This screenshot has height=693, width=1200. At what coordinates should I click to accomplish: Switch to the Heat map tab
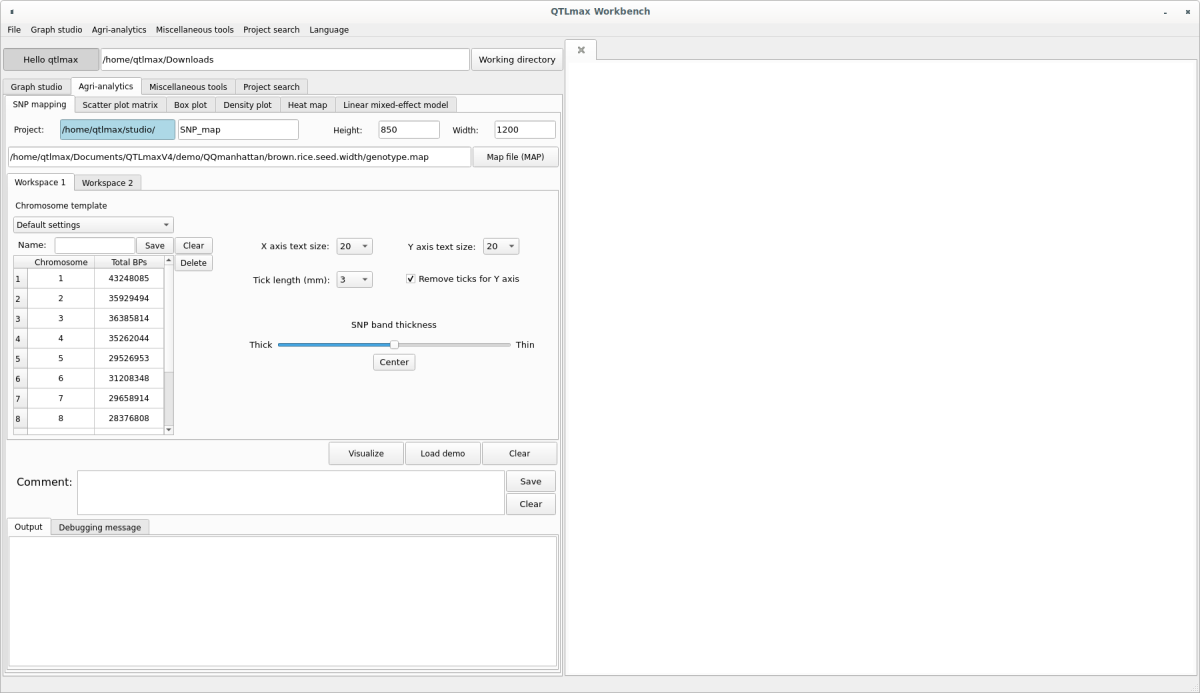click(307, 105)
